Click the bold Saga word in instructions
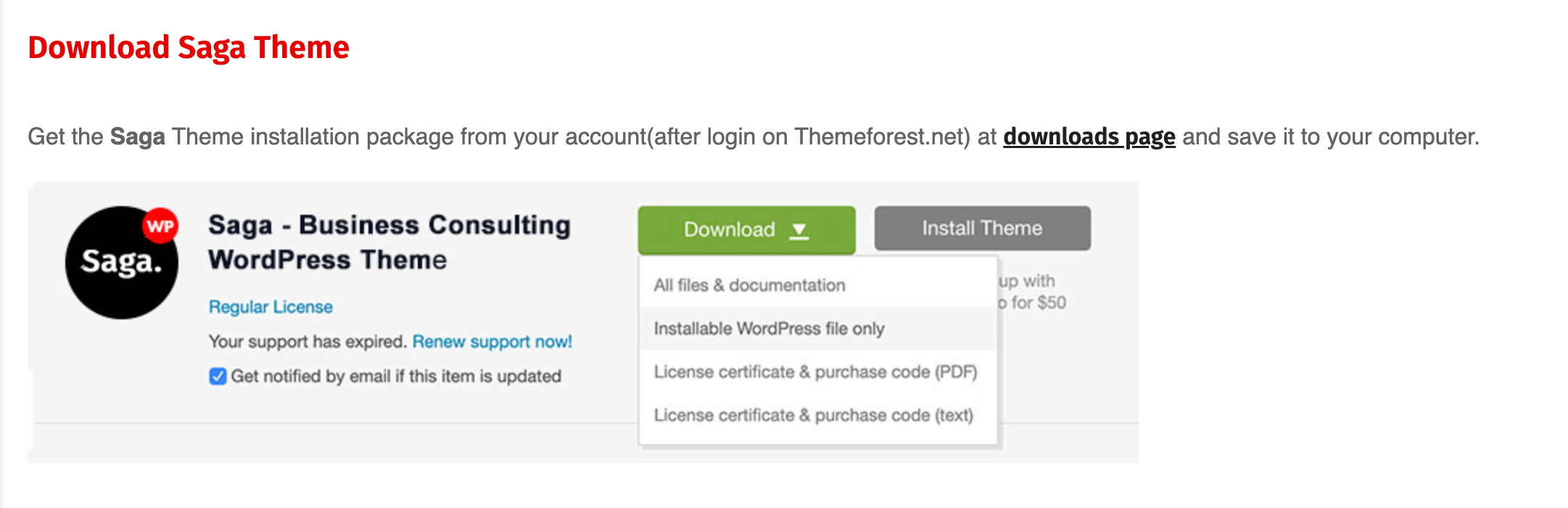The image size is (1568, 508). pyautogui.click(x=138, y=136)
